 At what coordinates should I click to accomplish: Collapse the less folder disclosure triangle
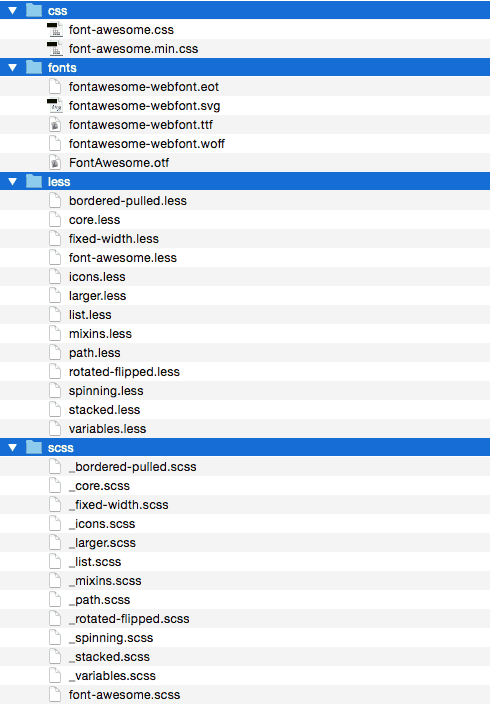pyautogui.click(x=13, y=181)
